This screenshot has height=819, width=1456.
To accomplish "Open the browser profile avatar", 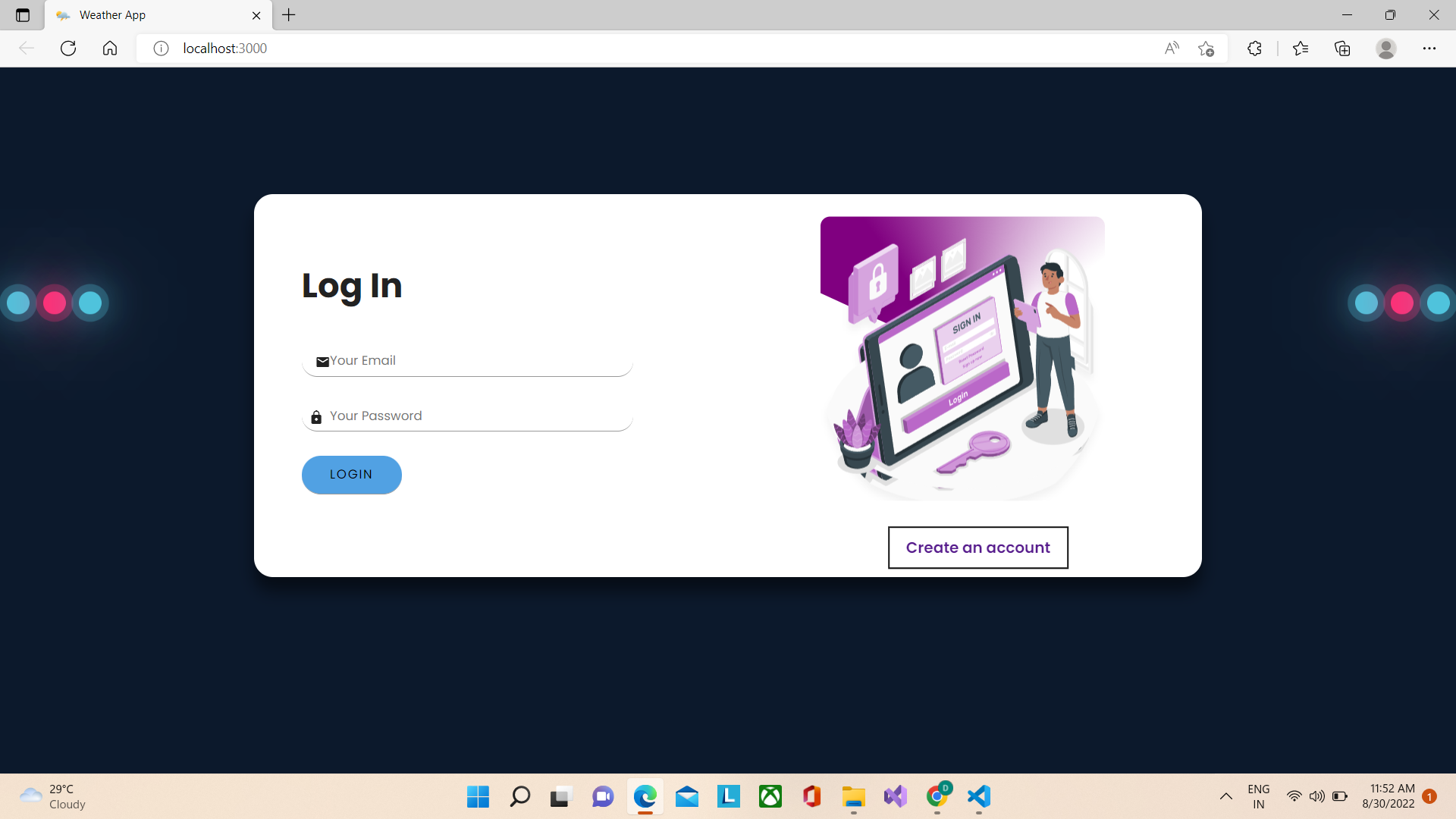I will click(1386, 49).
